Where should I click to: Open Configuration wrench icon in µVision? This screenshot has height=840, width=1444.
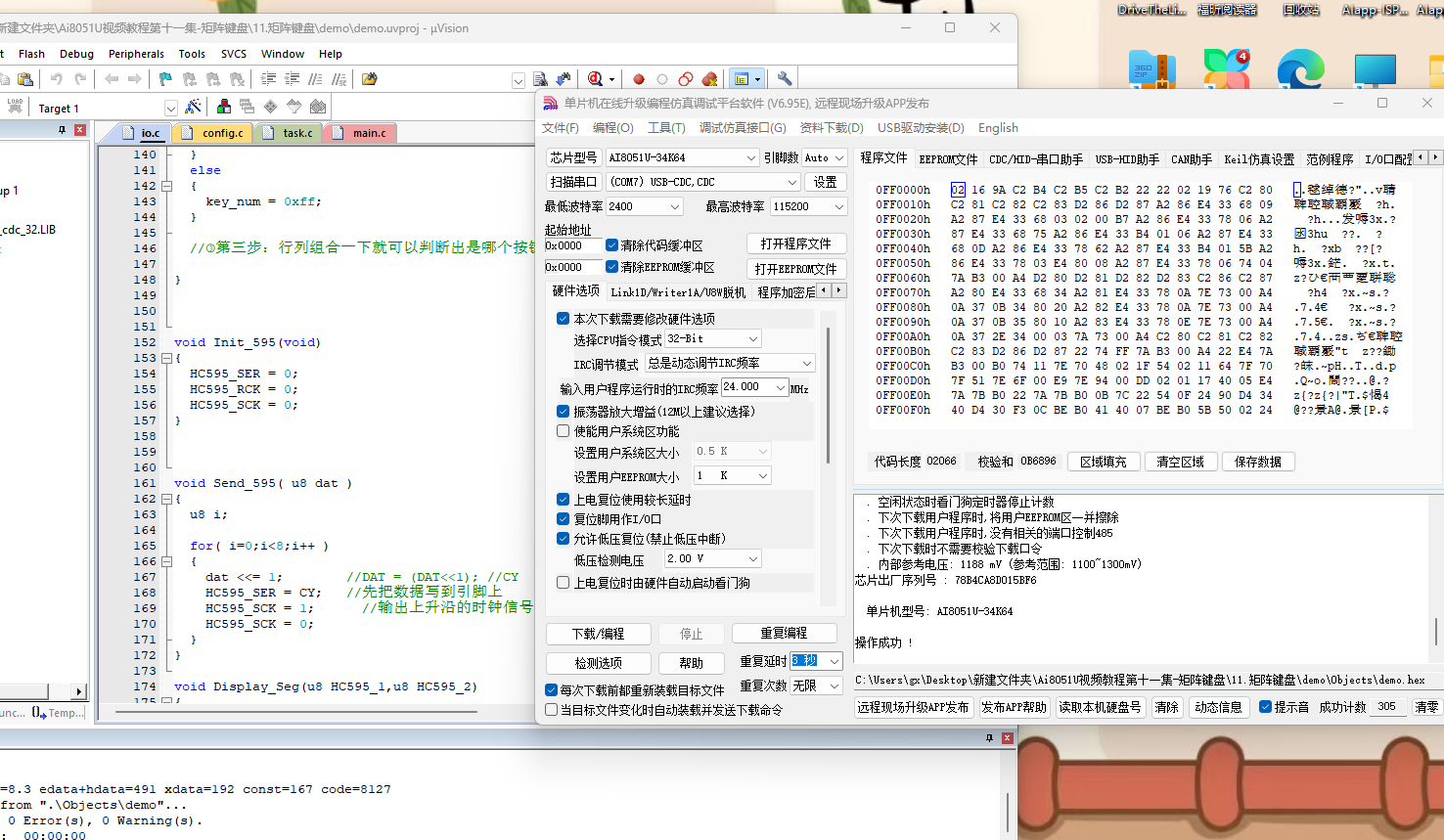pos(785,79)
